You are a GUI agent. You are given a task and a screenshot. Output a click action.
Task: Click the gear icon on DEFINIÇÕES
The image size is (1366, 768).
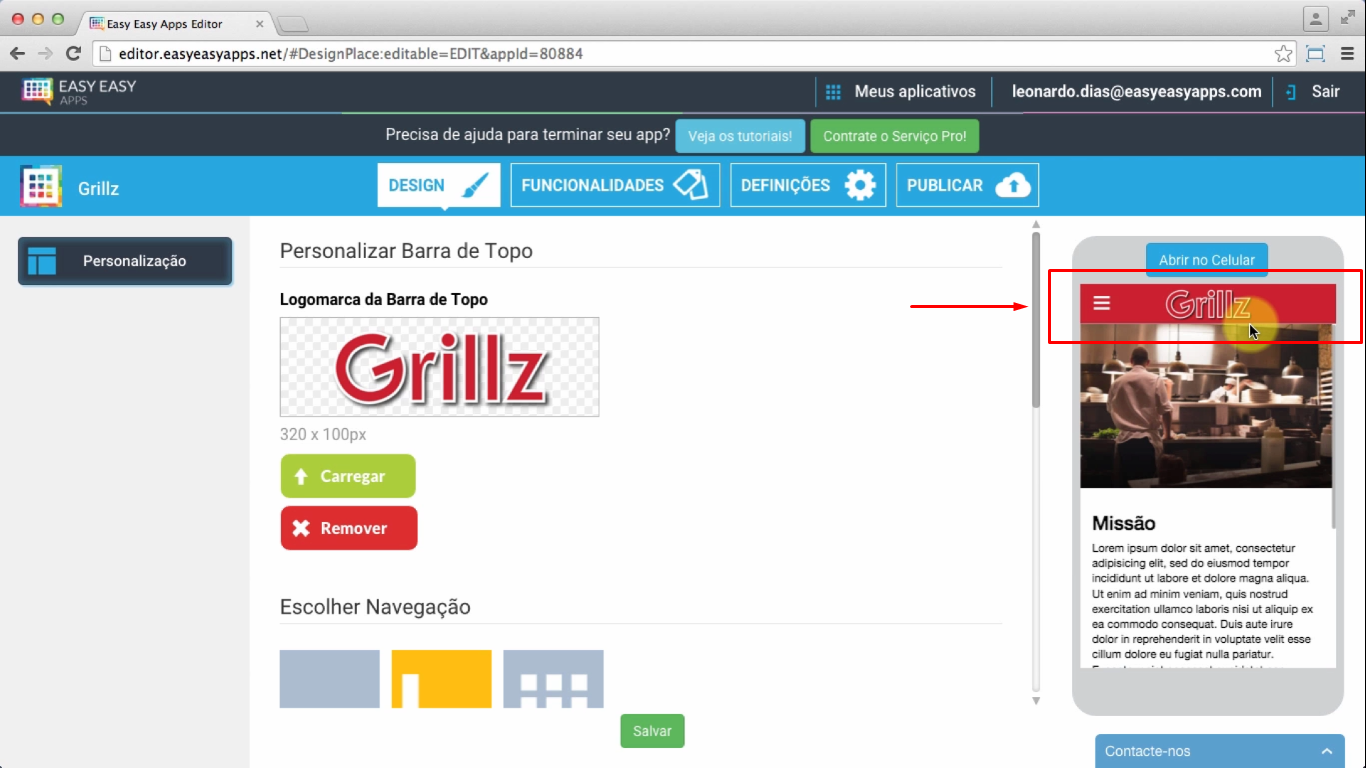pyautogui.click(x=861, y=184)
